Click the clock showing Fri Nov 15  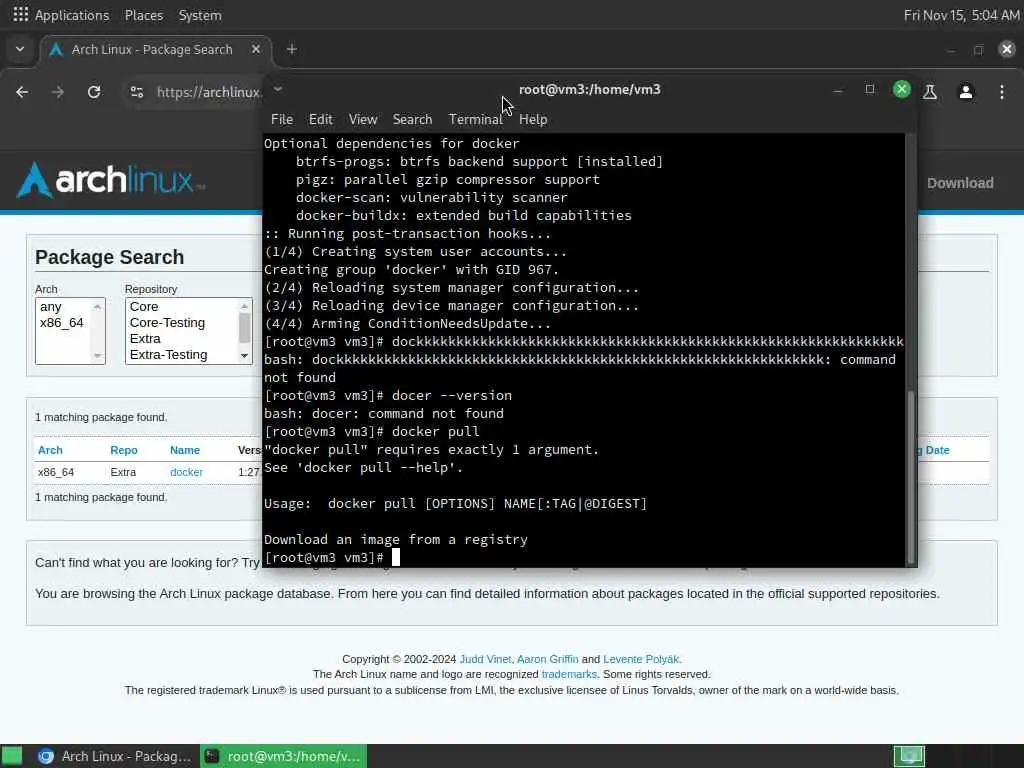point(961,15)
